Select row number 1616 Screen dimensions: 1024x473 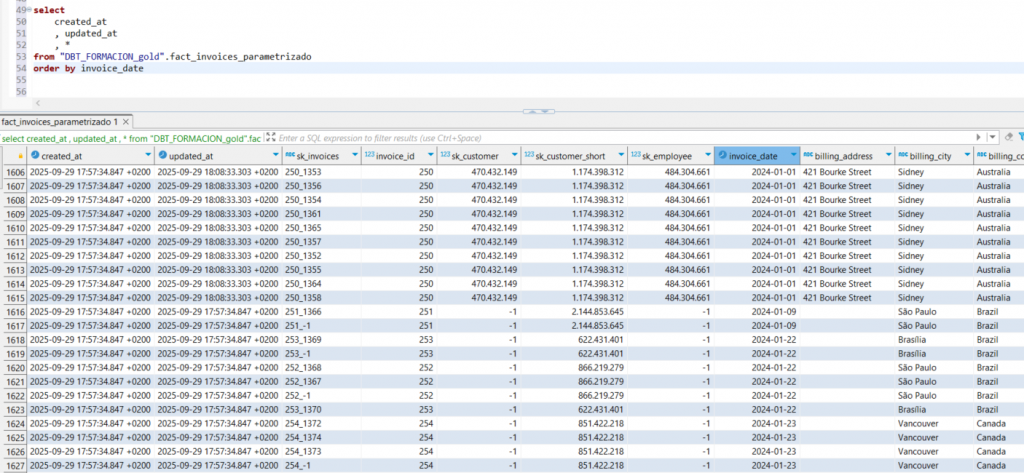pyautogui.click(x=13, y=312)
